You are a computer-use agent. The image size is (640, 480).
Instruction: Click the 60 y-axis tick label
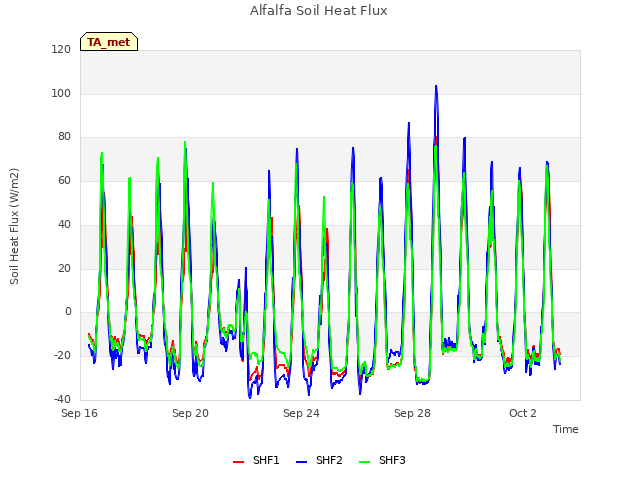tap(64, 180)
